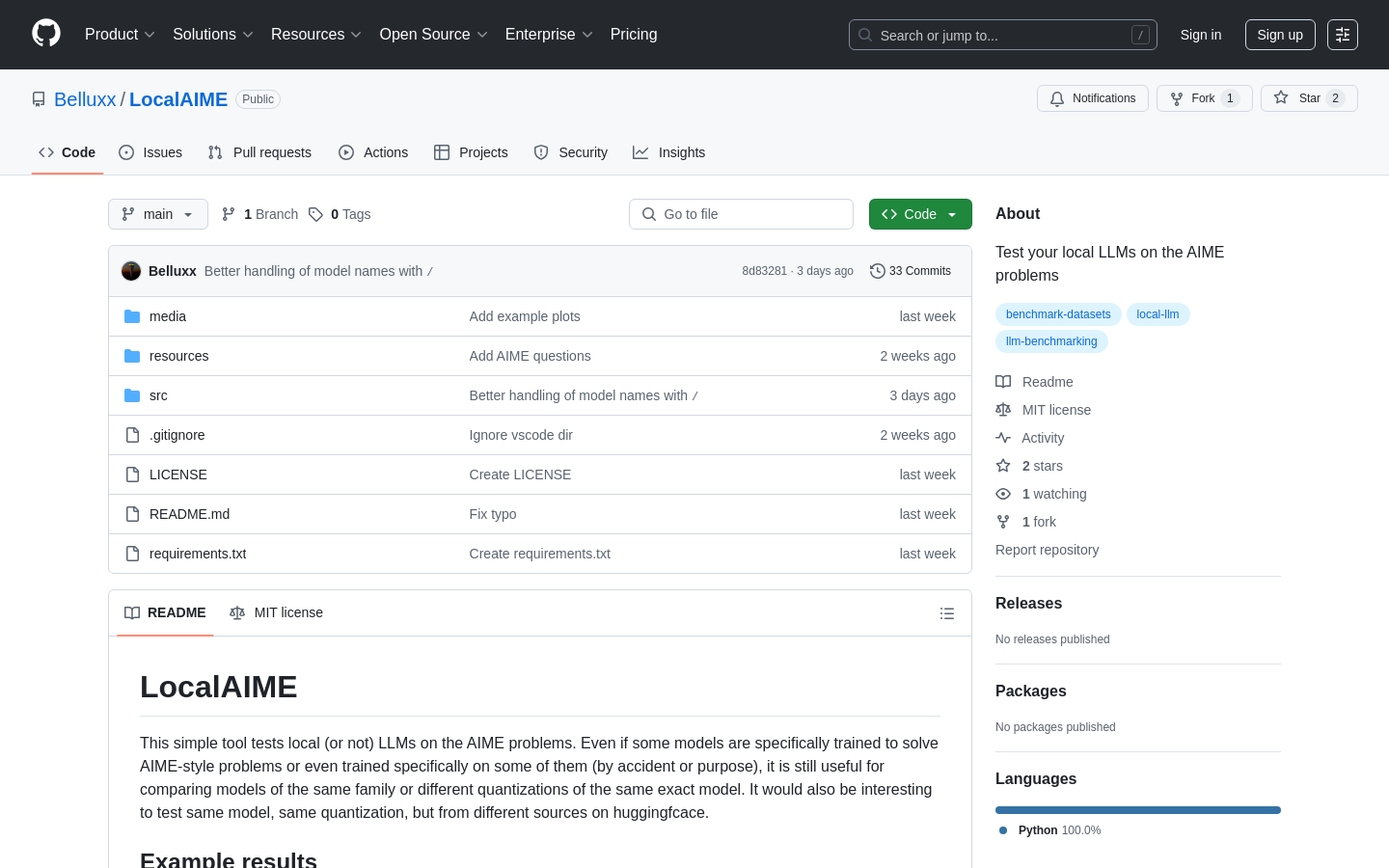Screen dimensions: 1389x868
Task: Click the commits history clock icon
Action: pos(878,271)
